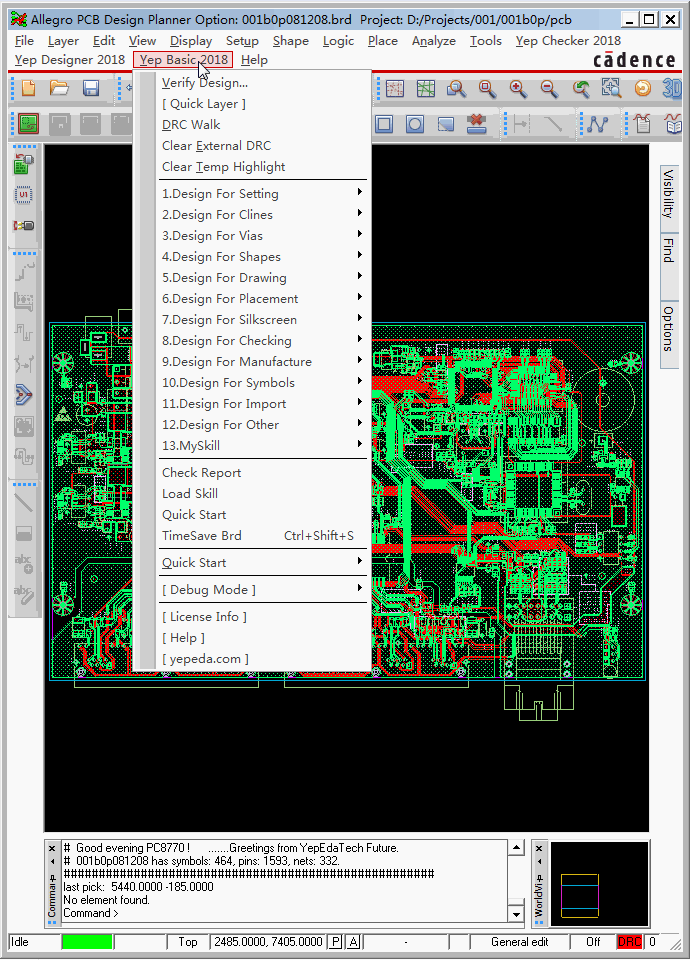690x960 pixels.
Task: Open the [ yepeda.com ] link entry
Action: [262, 659]
